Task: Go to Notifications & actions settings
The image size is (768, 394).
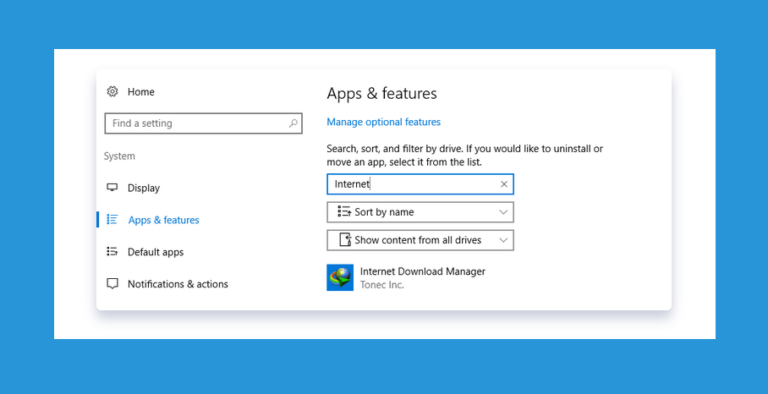Action: [x=178, y=284]
